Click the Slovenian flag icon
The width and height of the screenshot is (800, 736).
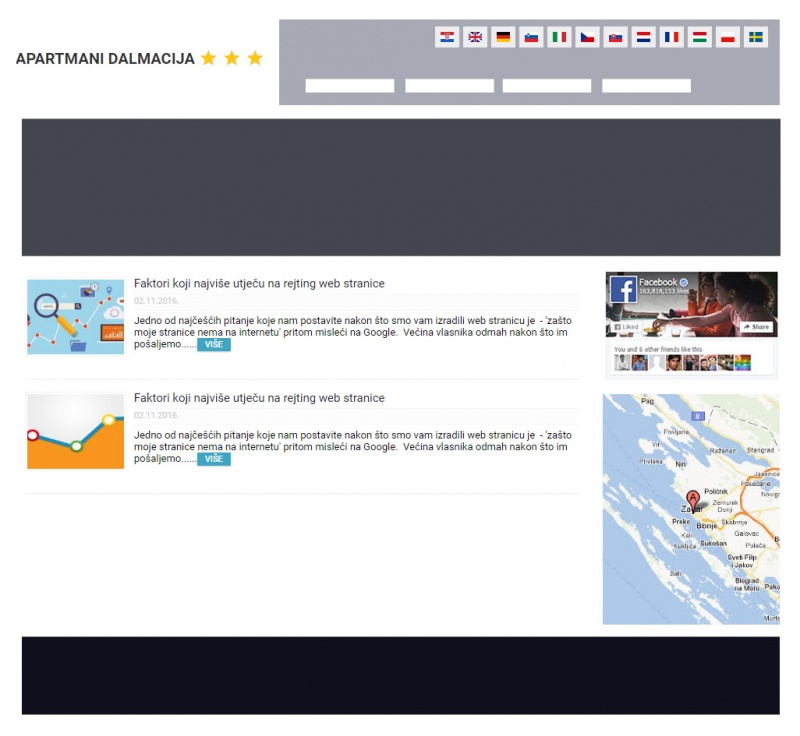pyautogui.click(x=531, y=38)
